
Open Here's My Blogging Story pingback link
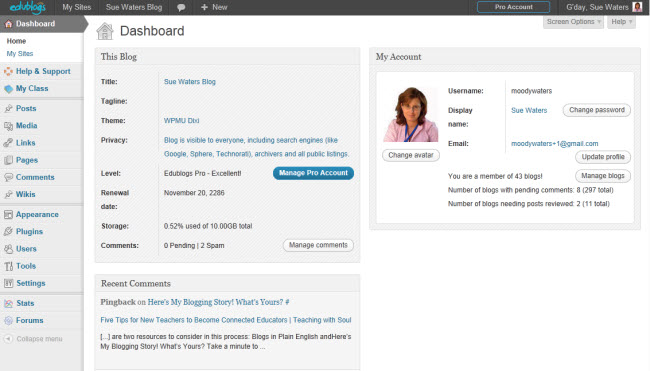point(218,302)
